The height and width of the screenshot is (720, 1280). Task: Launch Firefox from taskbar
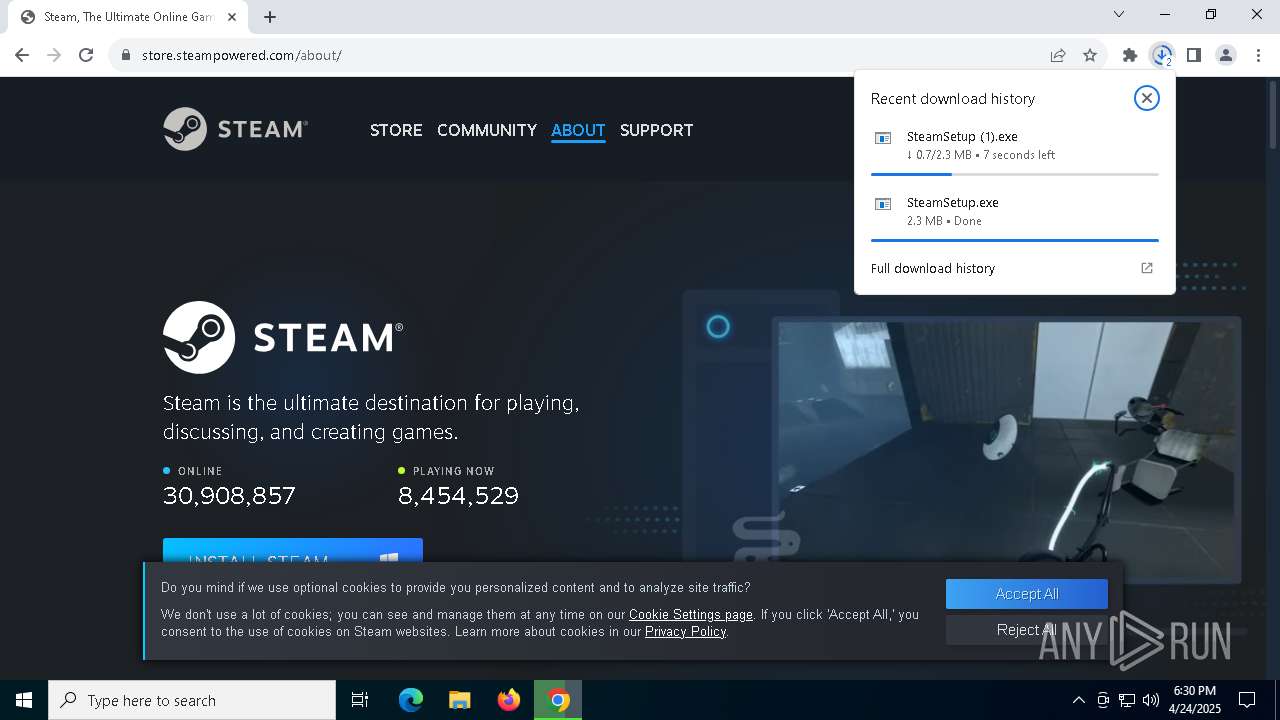(x=509, y=700)
